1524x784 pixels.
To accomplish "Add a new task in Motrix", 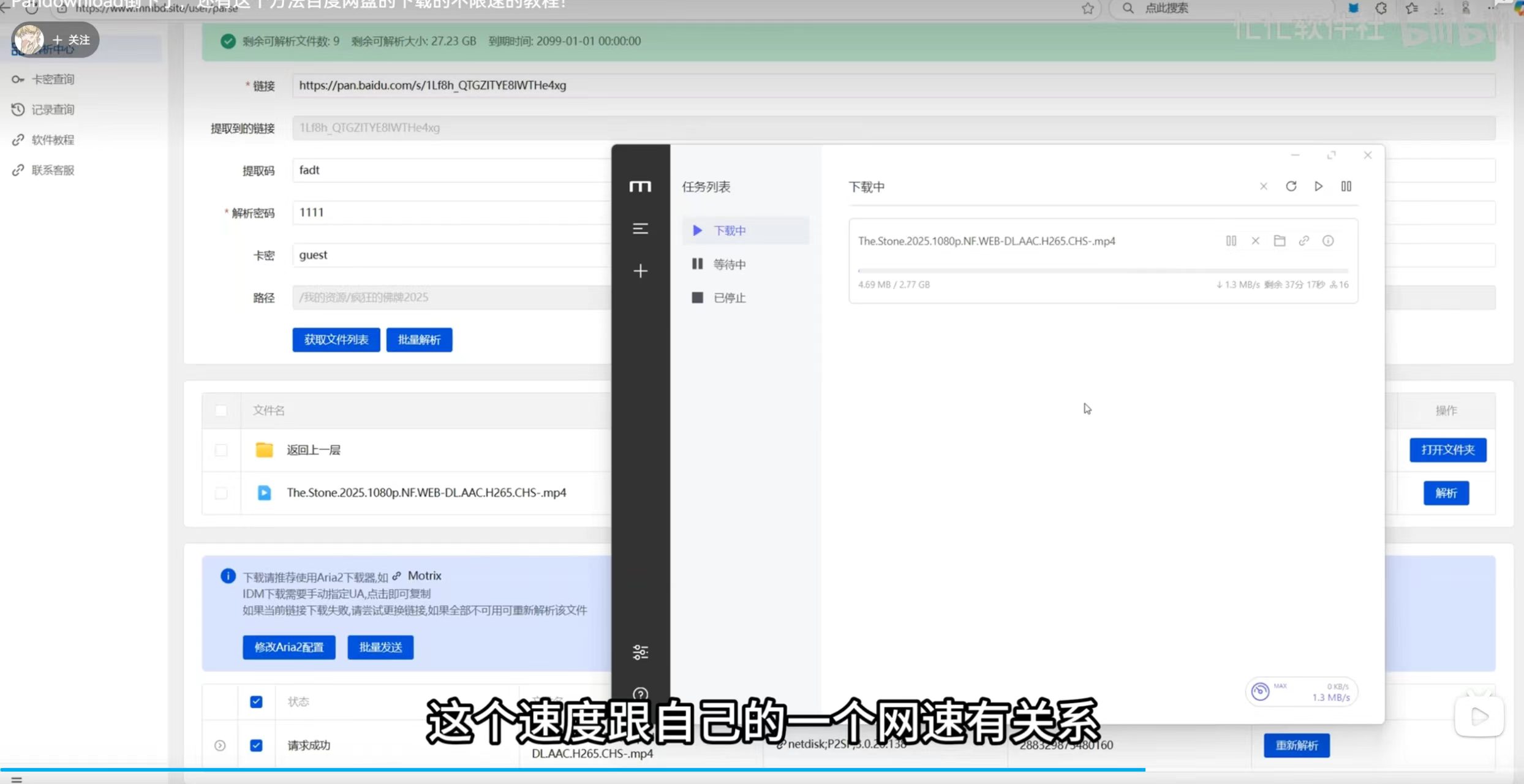I will coord(640,271).
